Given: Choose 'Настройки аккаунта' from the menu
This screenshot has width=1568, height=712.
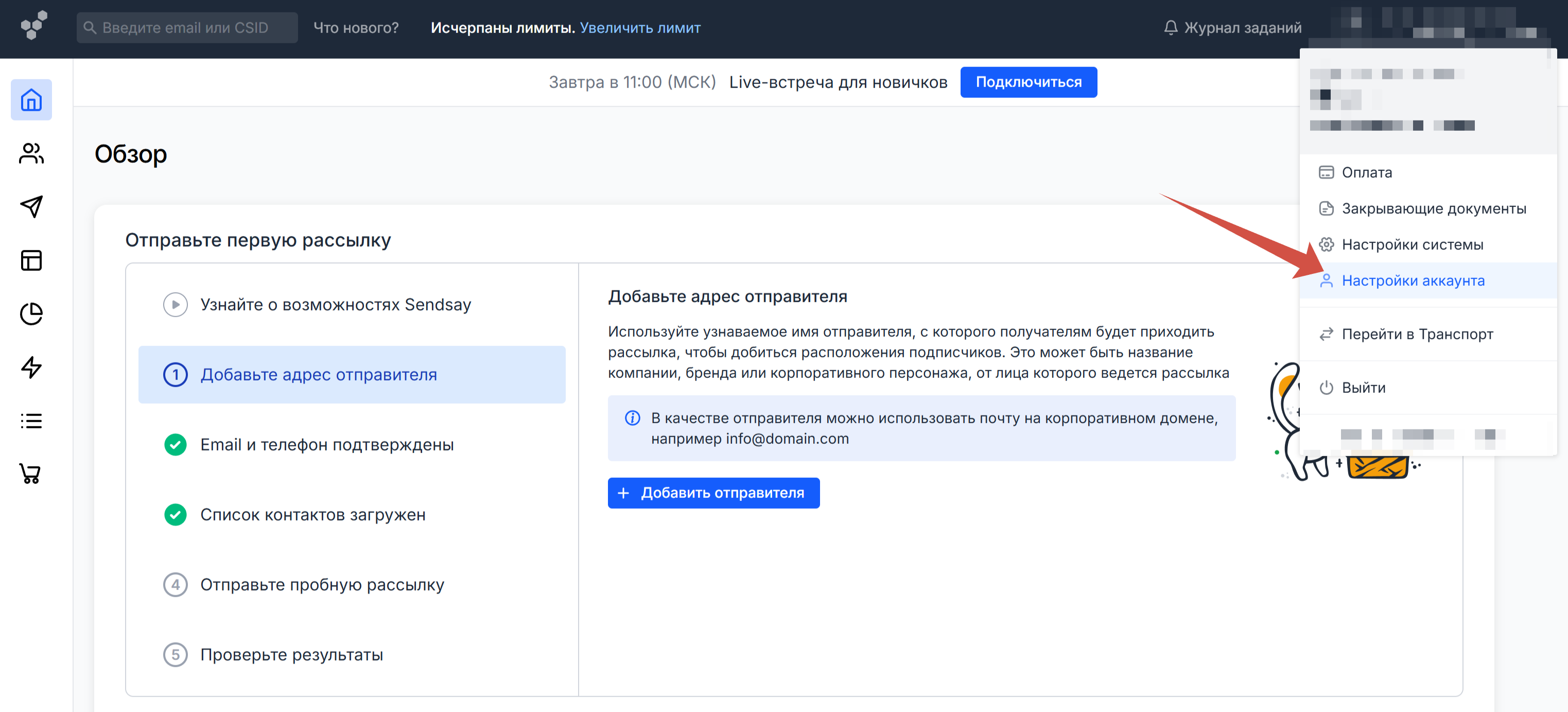Looking at the screenshot, I should (1413, 281).
